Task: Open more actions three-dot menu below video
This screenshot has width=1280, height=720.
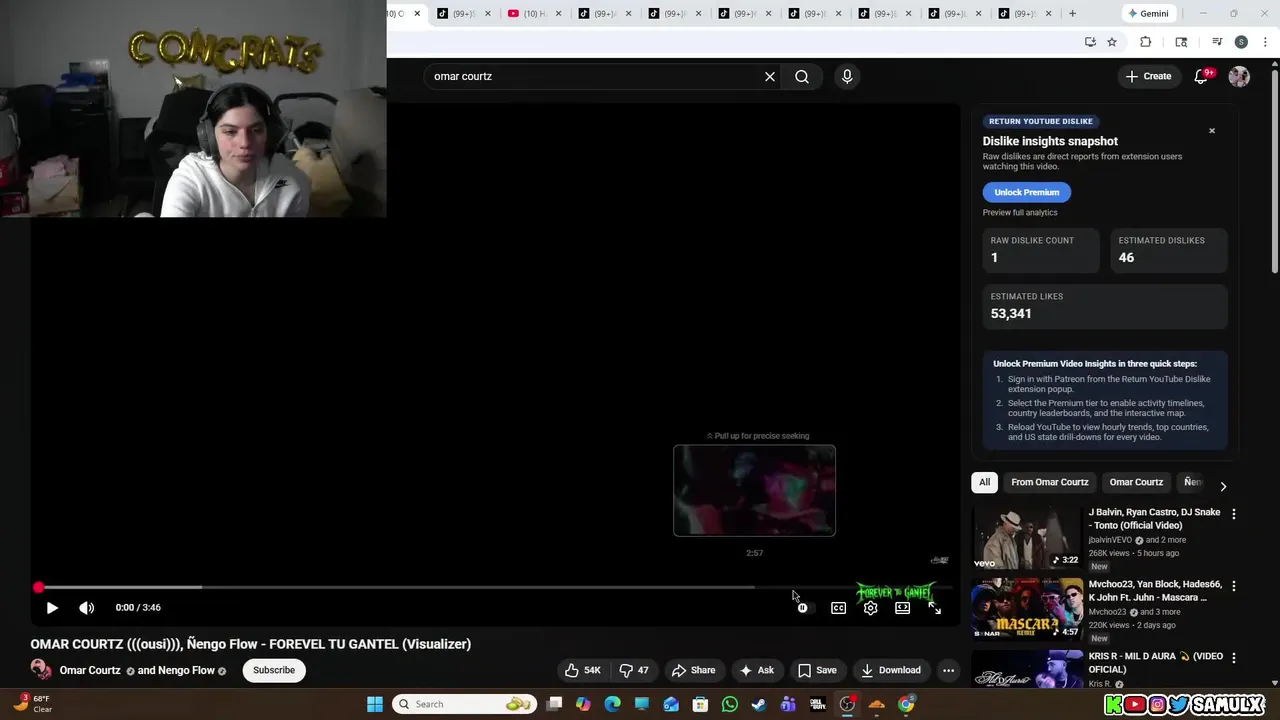Action: (x=948, y=670)
